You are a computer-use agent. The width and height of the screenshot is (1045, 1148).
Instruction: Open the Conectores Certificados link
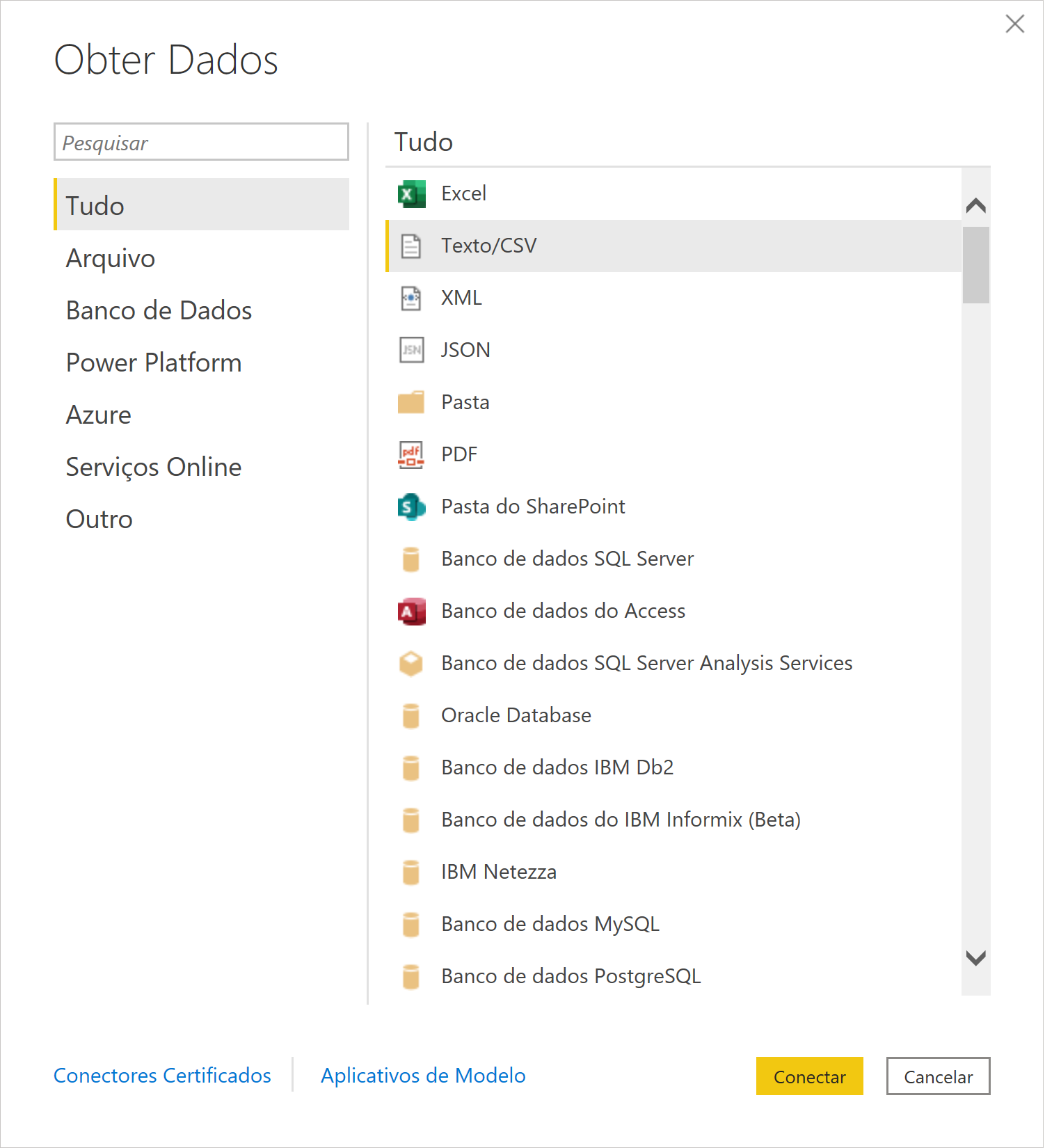tap(162, 1076)
